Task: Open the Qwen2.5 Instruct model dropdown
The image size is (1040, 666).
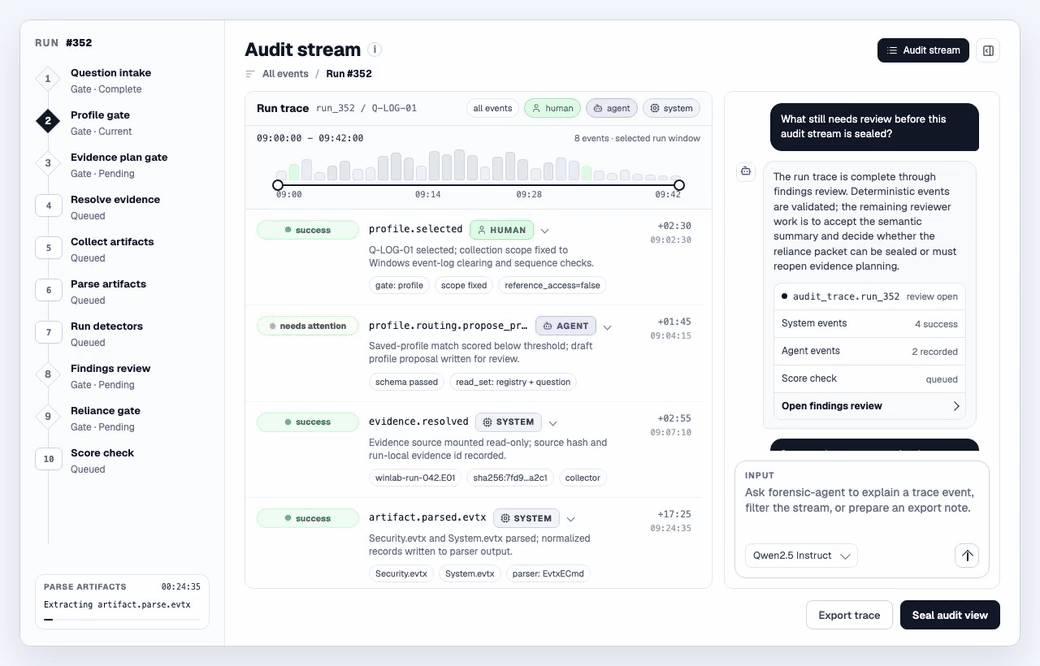Action: pyautogui.click(x=801, y=555)
